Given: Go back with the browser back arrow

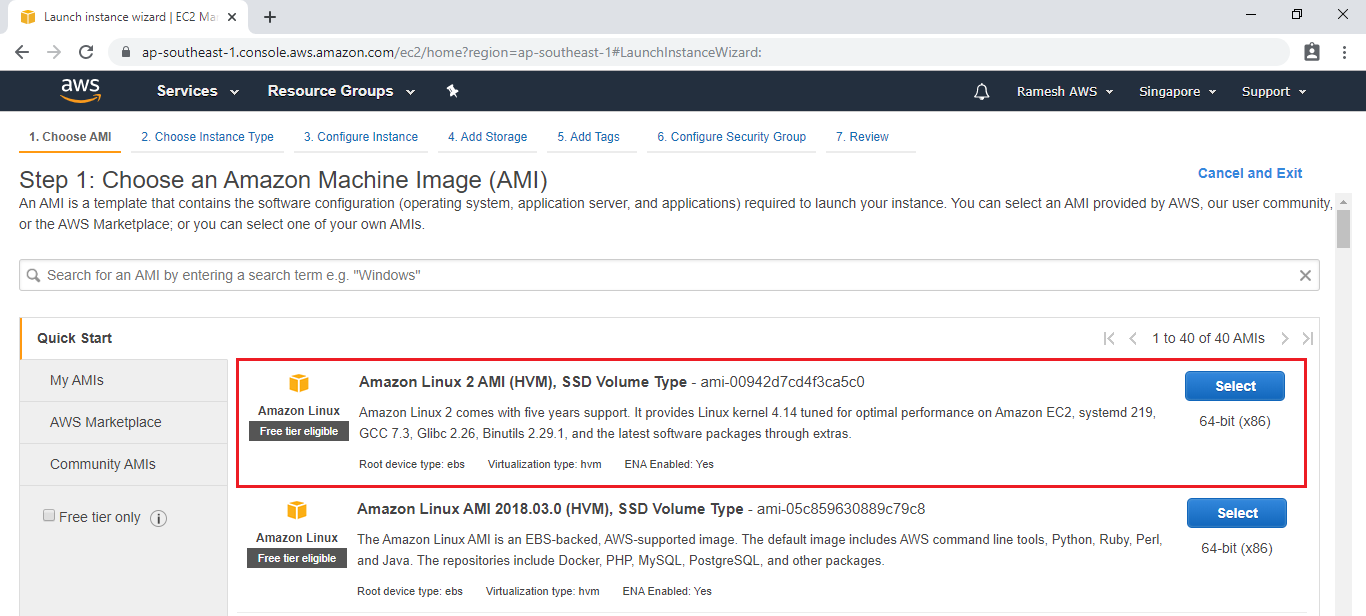Looking at the screenshot, I should (22, 52).
